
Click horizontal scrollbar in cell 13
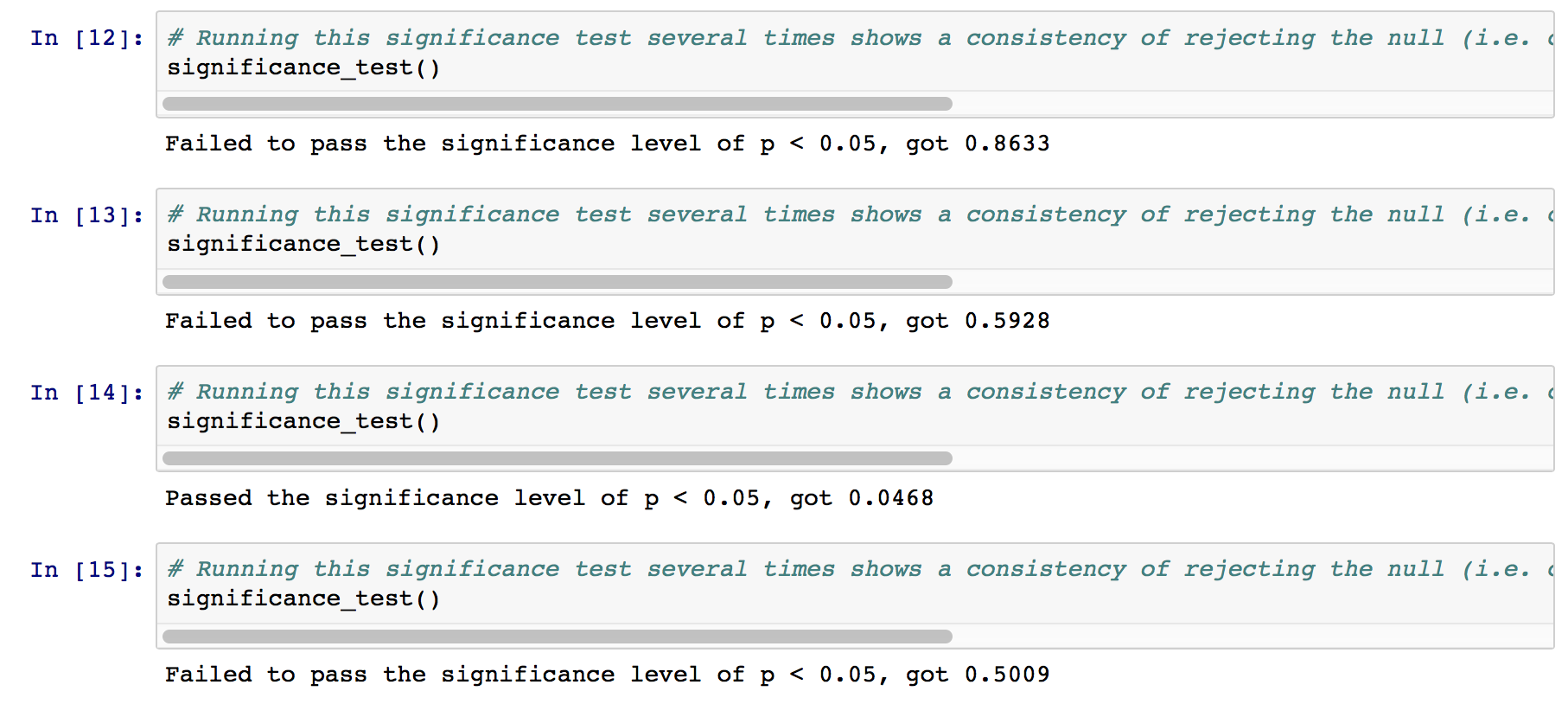coord(558,282)
